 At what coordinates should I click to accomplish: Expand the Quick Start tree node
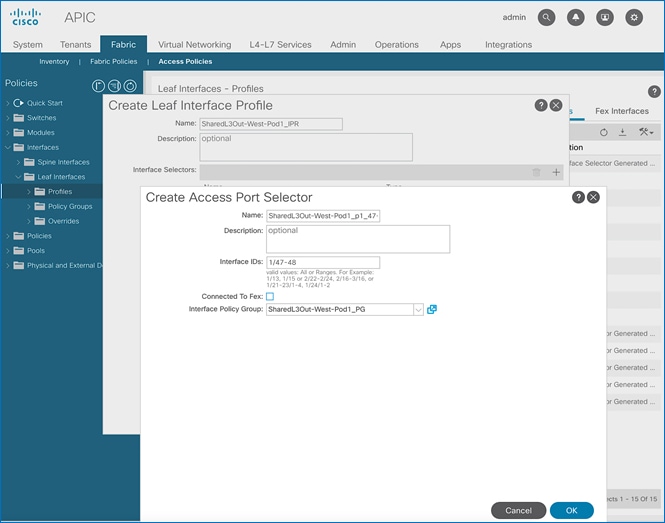pos(8,103)
